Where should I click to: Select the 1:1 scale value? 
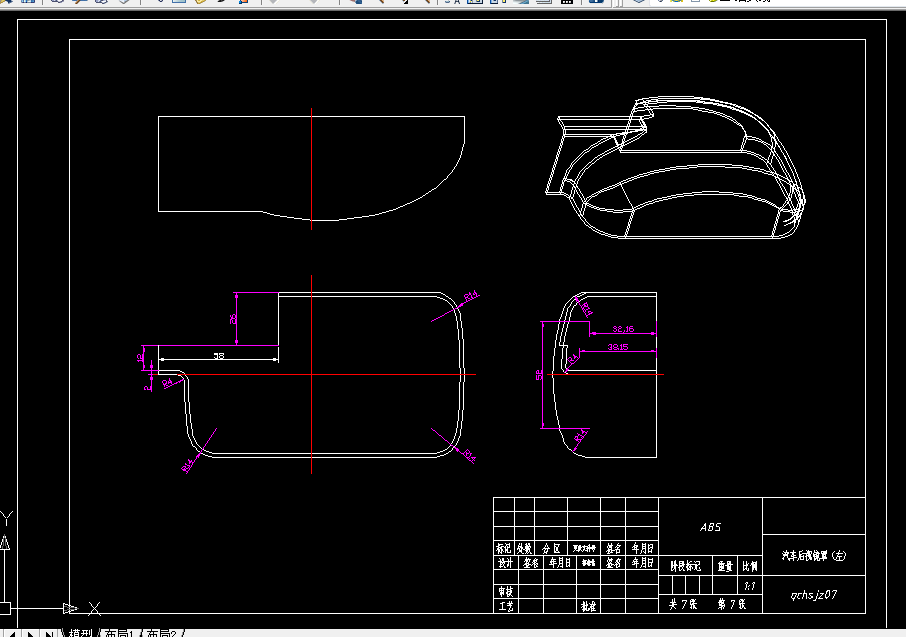click(x=750, y=586)
